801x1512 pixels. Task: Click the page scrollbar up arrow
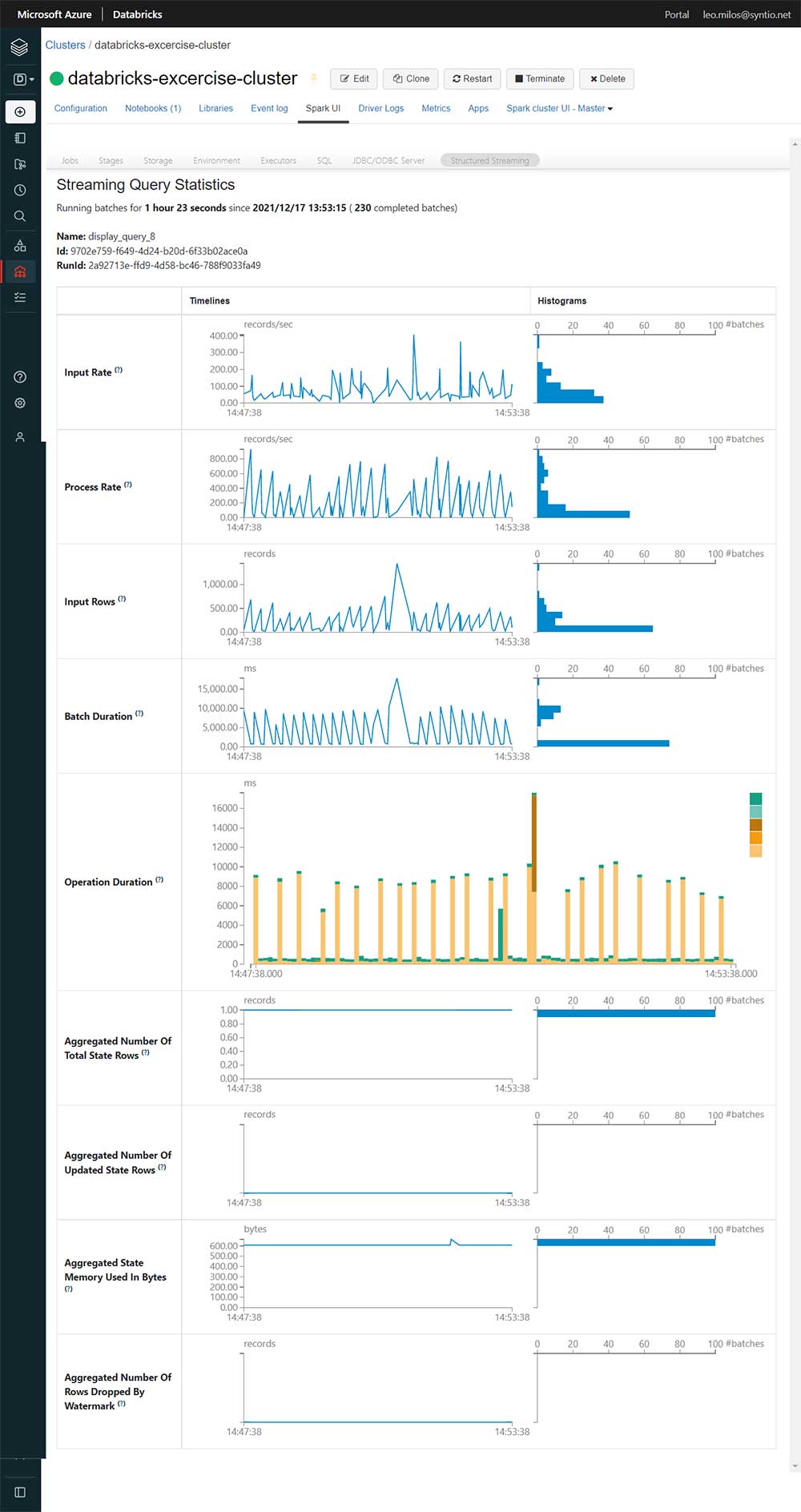click(795, 143)
